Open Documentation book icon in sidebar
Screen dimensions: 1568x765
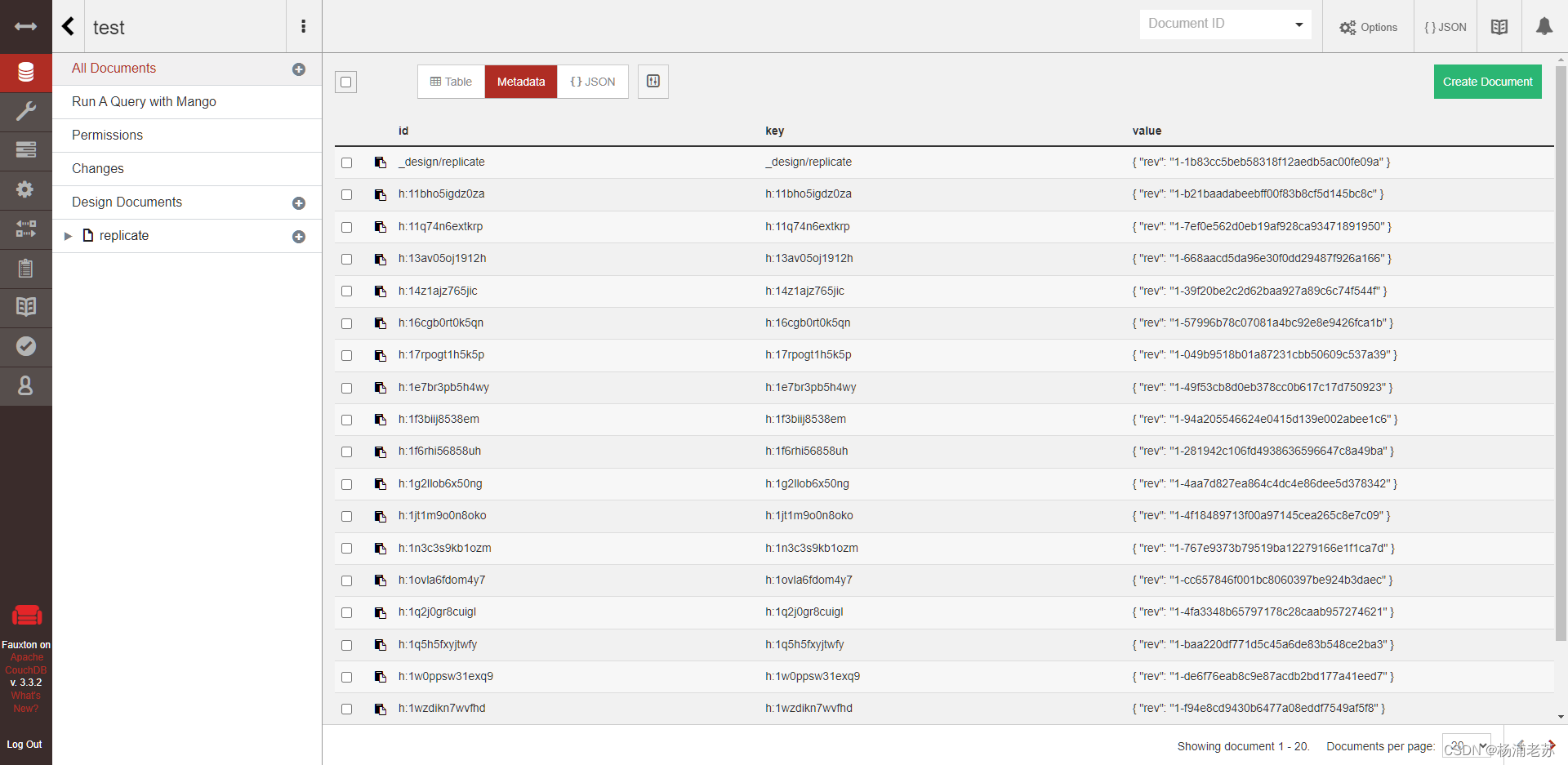coord(25,307)
